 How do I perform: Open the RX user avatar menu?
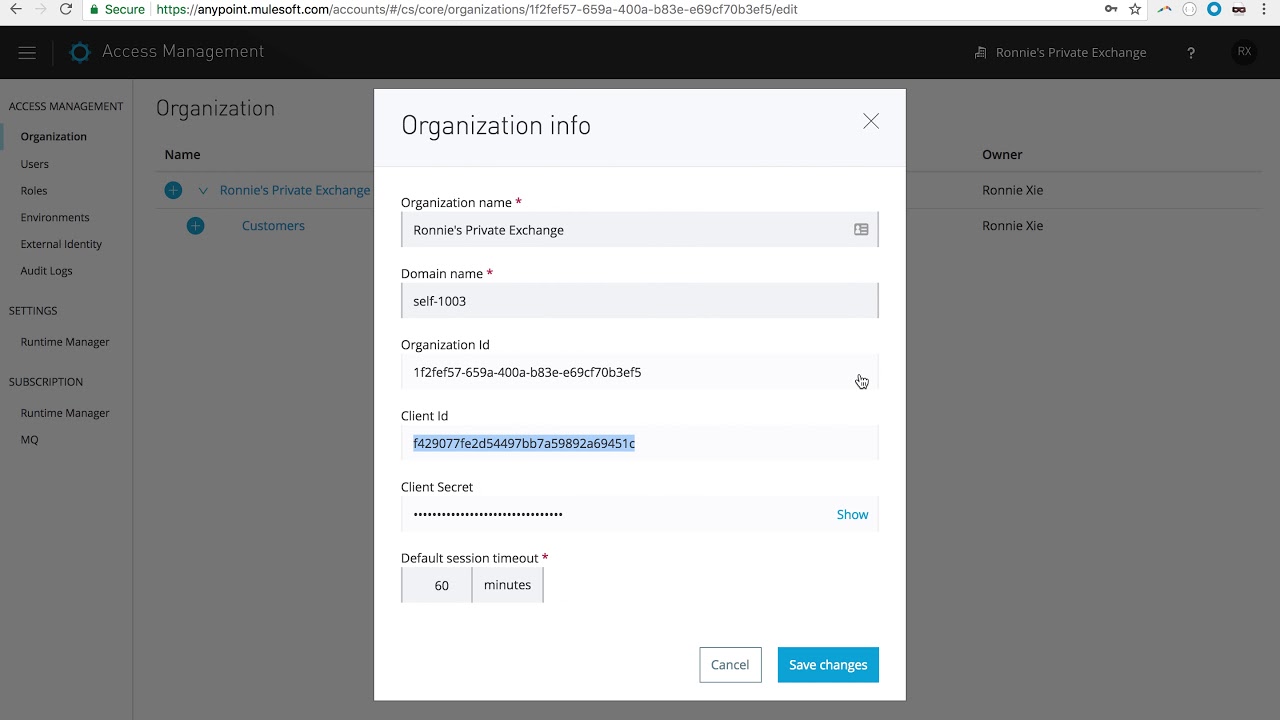click(x=1244, y=52)
